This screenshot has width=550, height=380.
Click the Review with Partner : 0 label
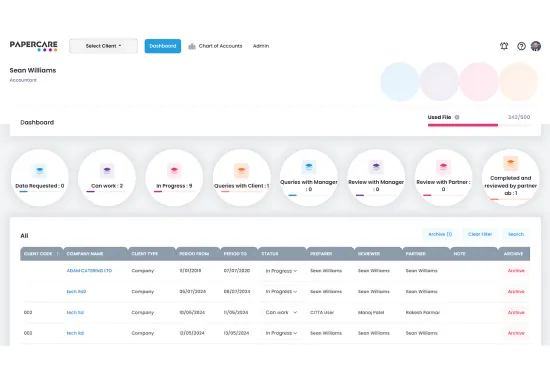tap(443, 186)
